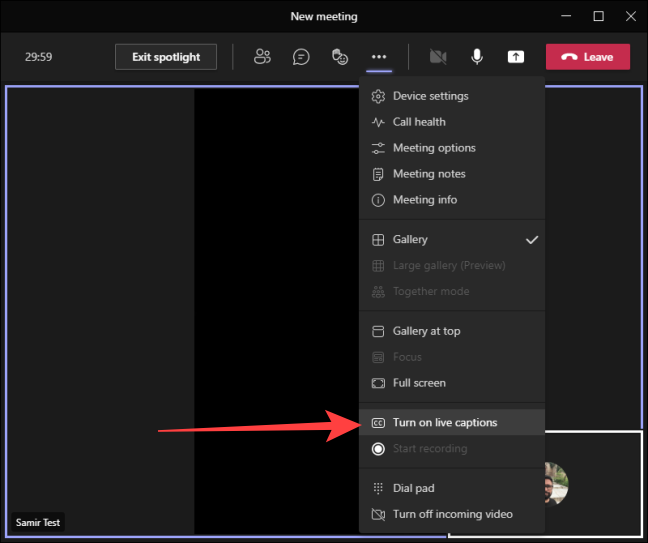Click the Exit spotlight button

(166, 57)
